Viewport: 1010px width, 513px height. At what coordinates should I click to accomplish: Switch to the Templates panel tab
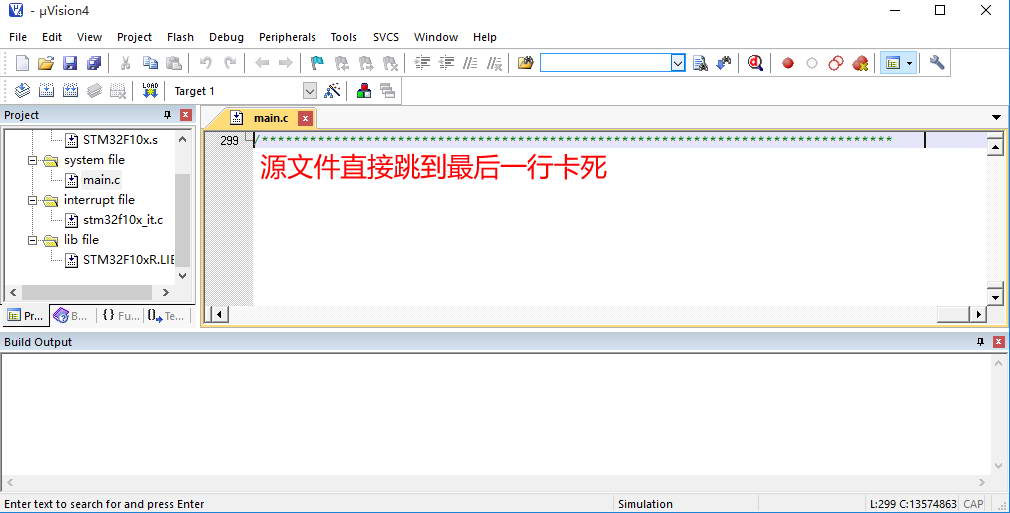pos(166,316)
